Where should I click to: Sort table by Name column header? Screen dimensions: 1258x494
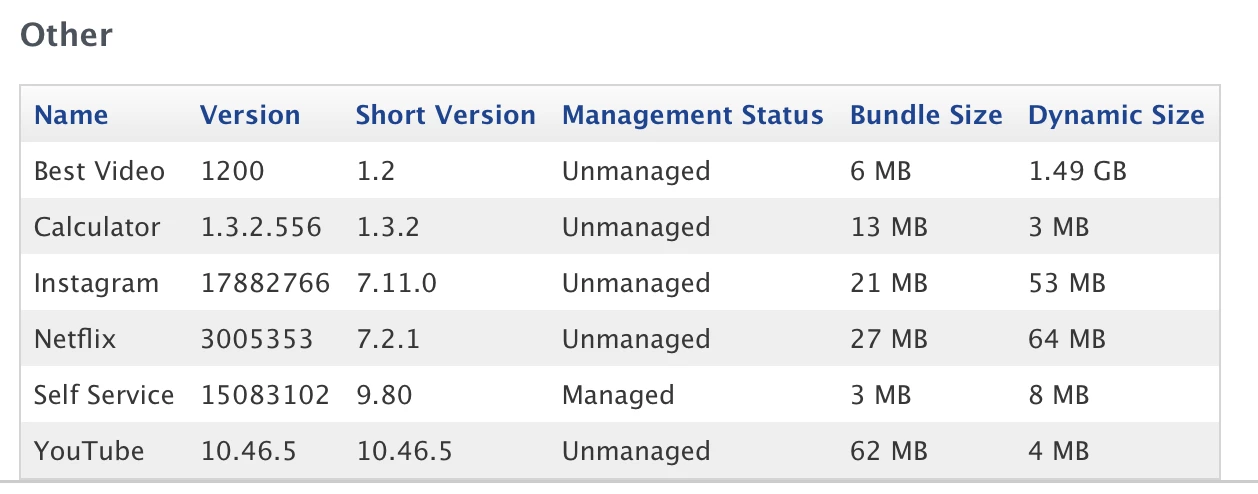[71, 115]
